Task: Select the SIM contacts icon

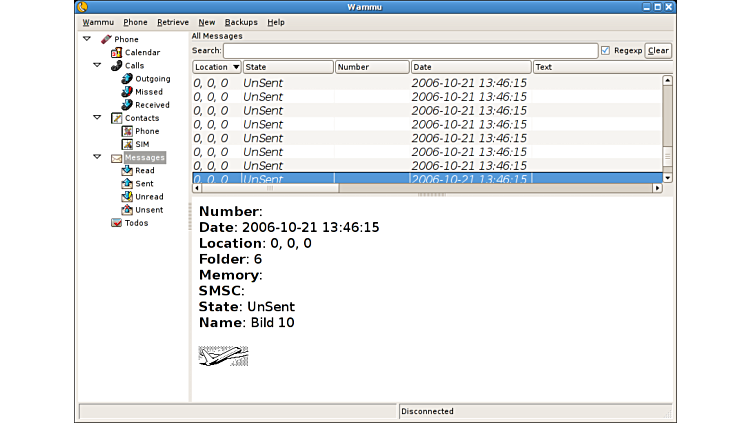Action: [x=127, y=144]
